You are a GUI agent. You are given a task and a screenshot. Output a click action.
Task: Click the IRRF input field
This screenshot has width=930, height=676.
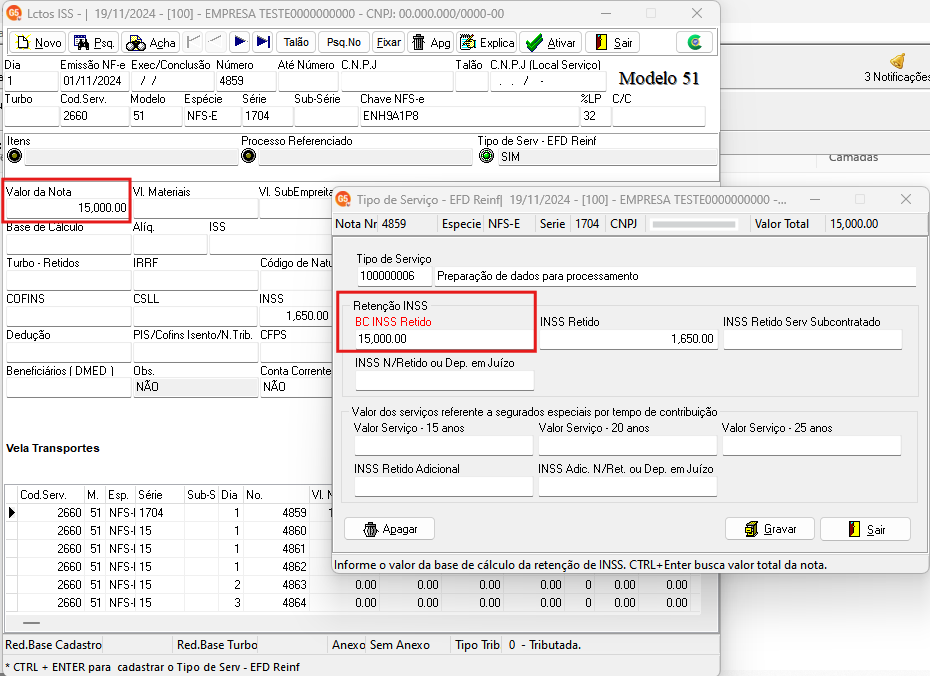tap(196, 280)
